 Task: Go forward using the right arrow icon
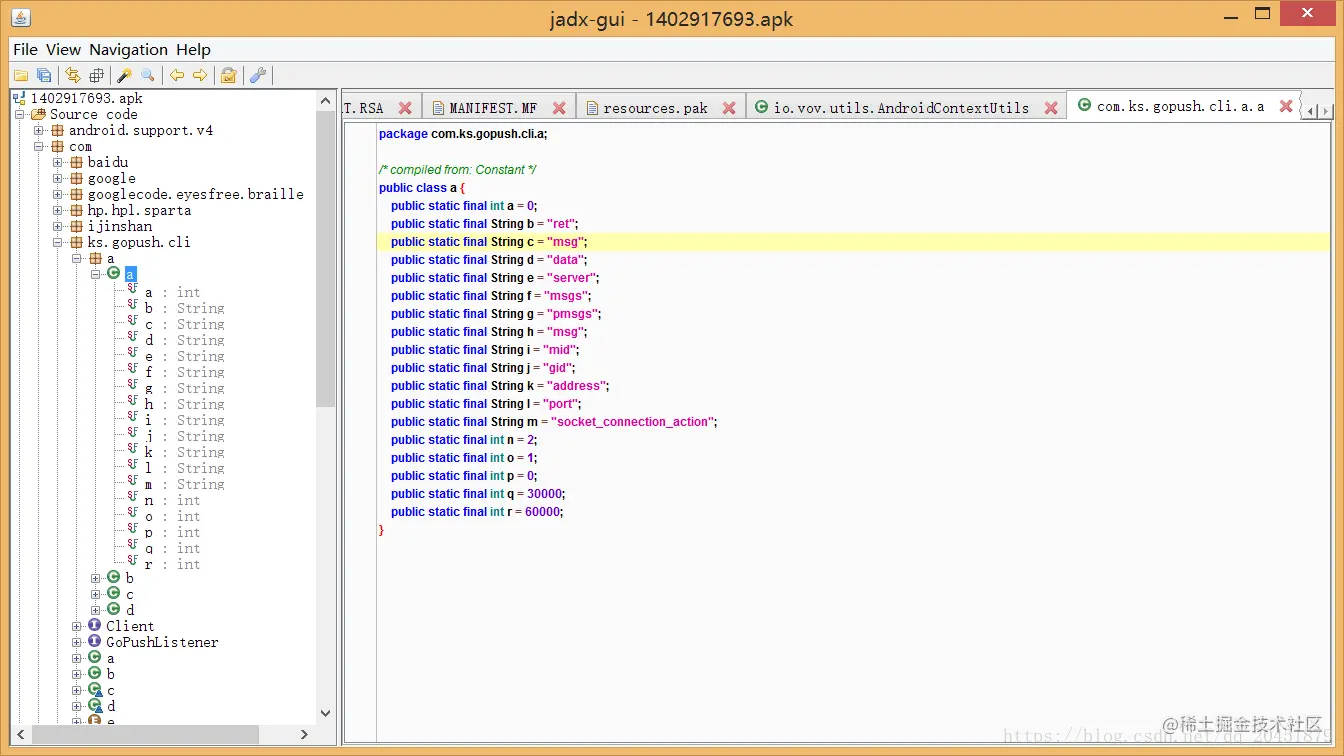(x=200, y=75)
